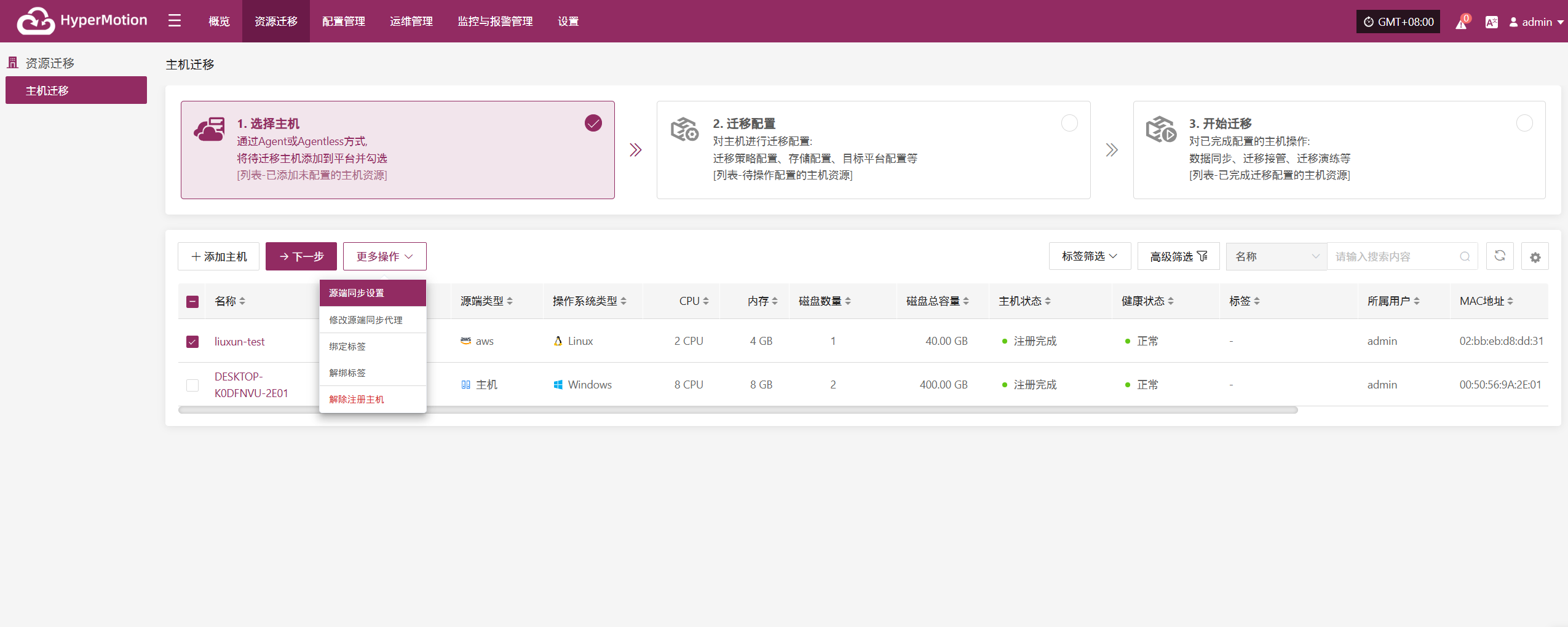This screenshot has width=1568, height=627.
Task: Open the liuxun-test host link
Action: pyautogui.click(x=239, y=341)
